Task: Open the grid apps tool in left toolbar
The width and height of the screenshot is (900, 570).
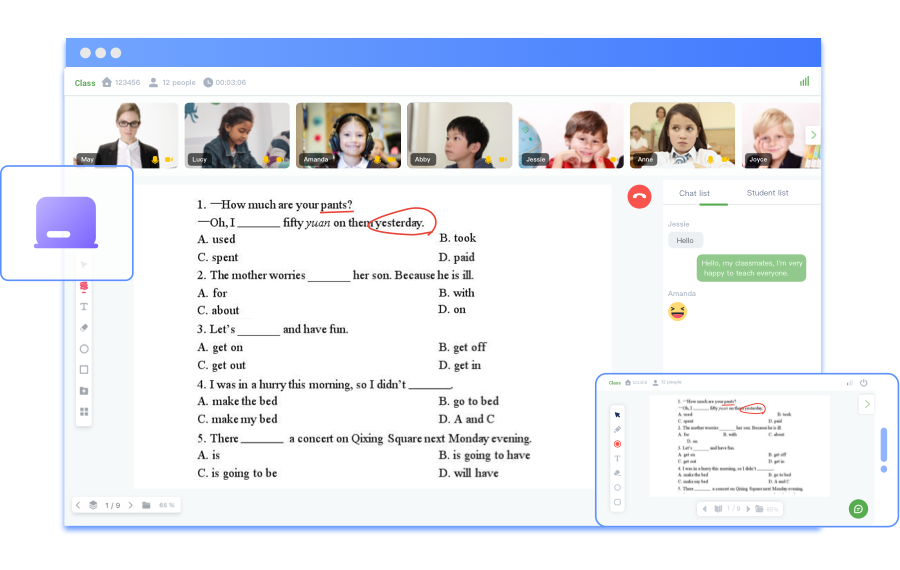Action: tap(84, 411)
